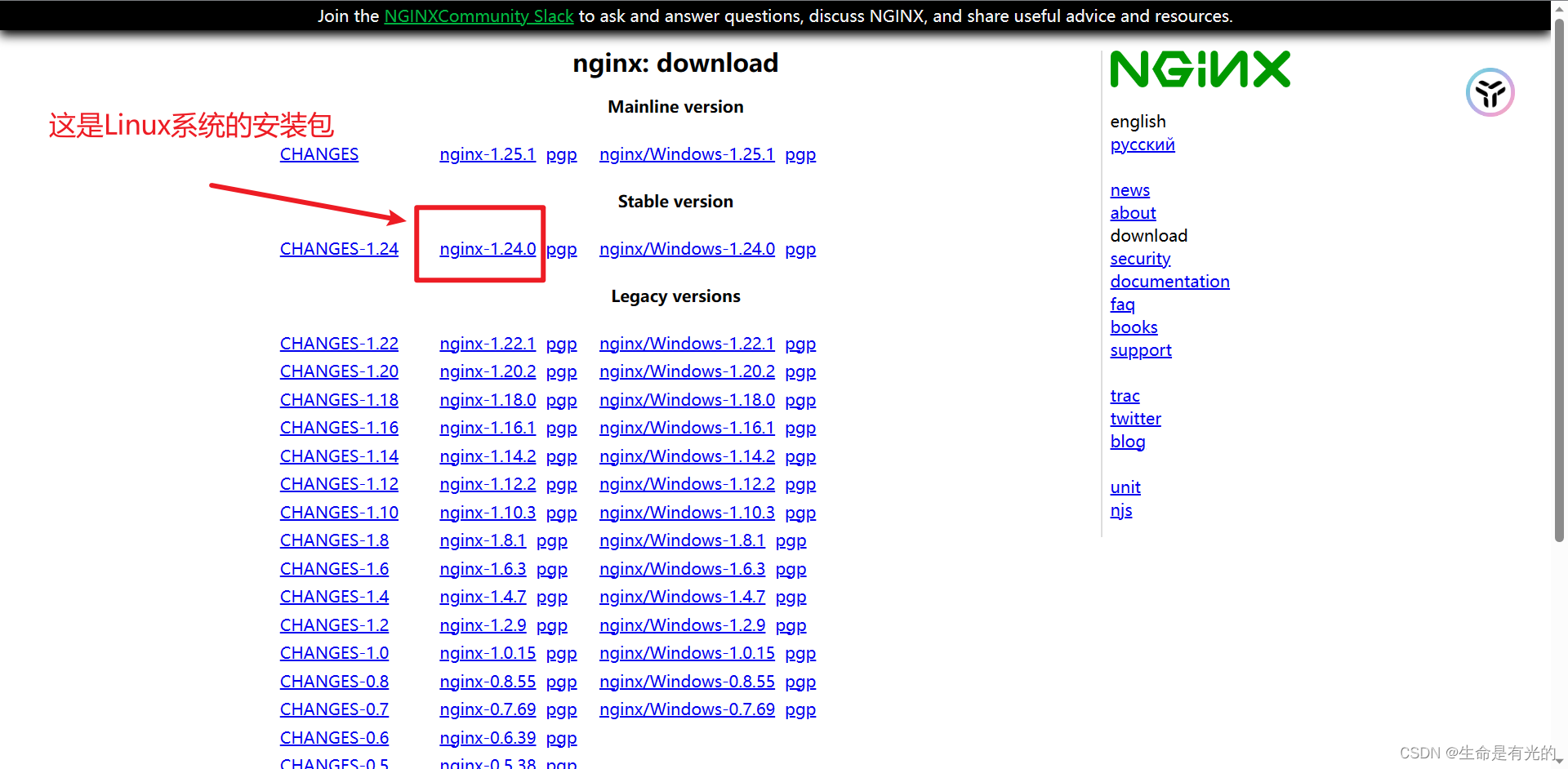The image size is (1568, 769).
Task: Open the security page
Action: (1140, 259)
